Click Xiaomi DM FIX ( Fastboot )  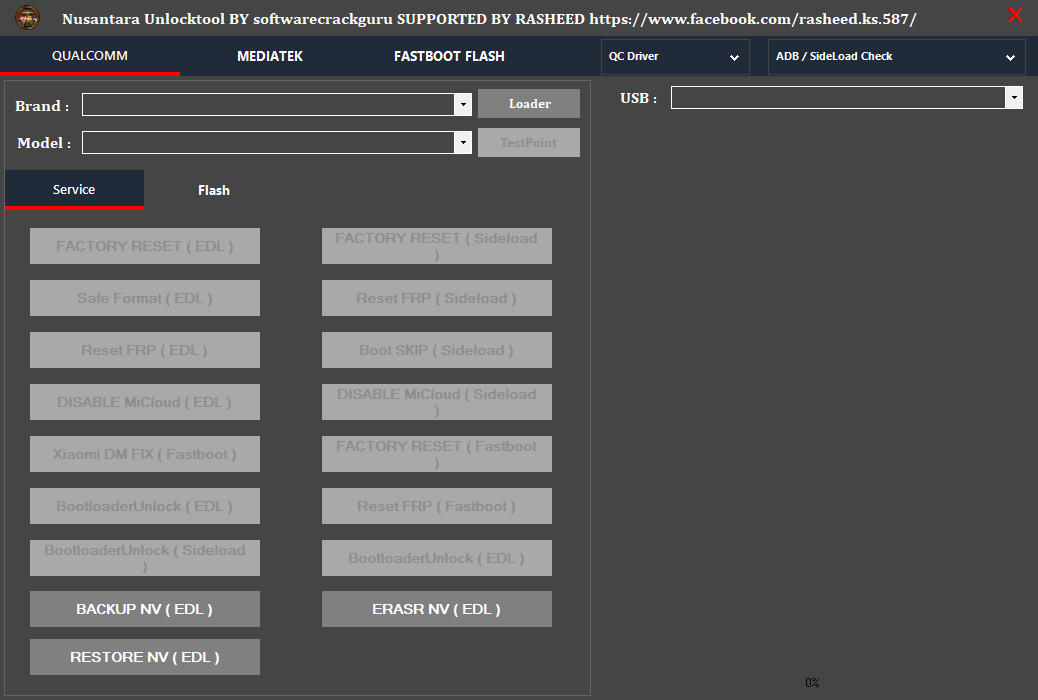tap(144, 453)
